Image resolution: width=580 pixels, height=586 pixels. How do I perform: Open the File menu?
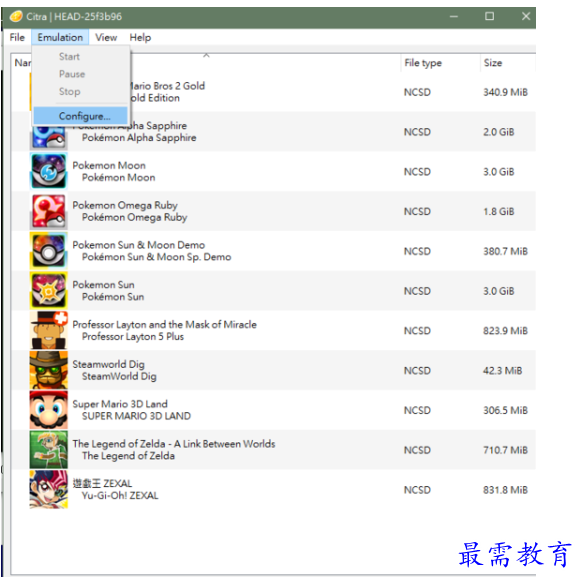point(17,37)
